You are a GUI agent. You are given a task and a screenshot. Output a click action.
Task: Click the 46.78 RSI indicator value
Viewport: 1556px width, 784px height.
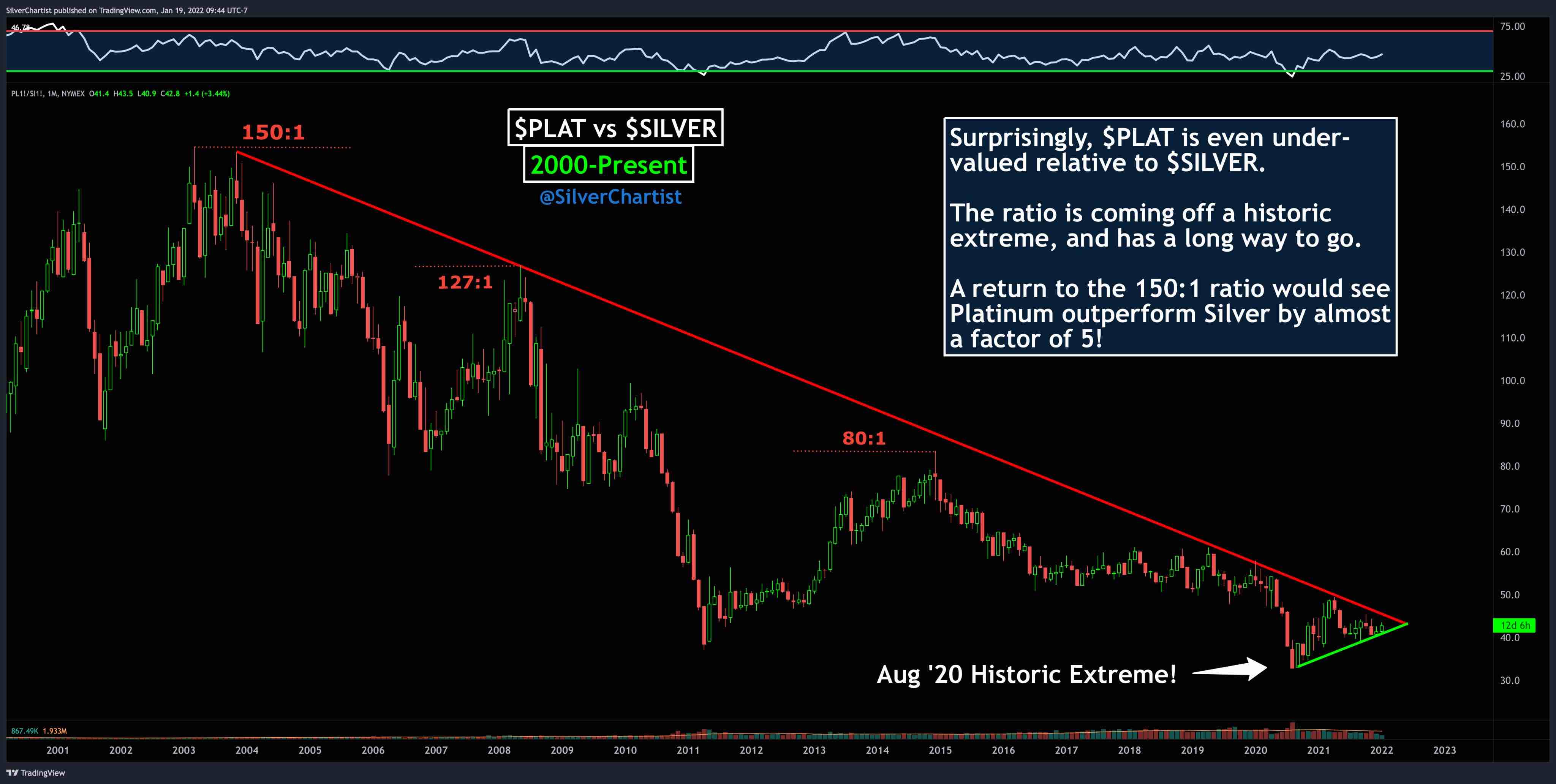(20, 28)
